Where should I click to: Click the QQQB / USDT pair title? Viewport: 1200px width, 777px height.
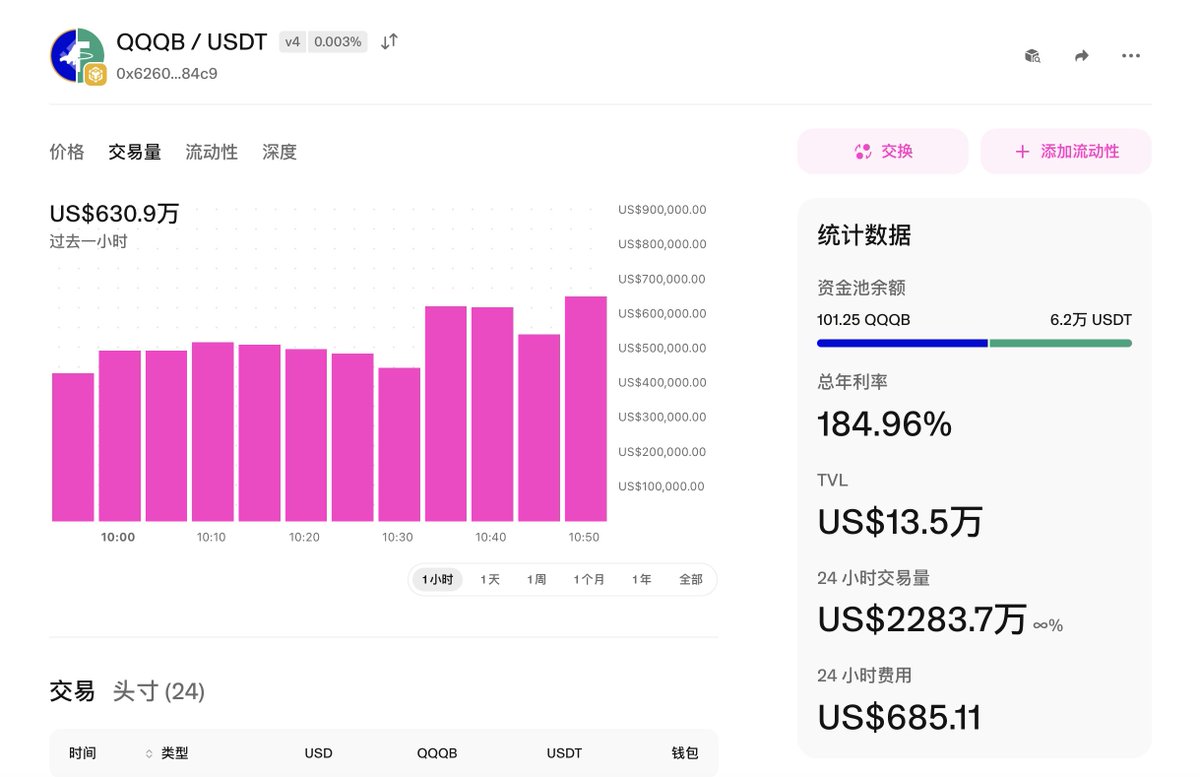[192, 42]
